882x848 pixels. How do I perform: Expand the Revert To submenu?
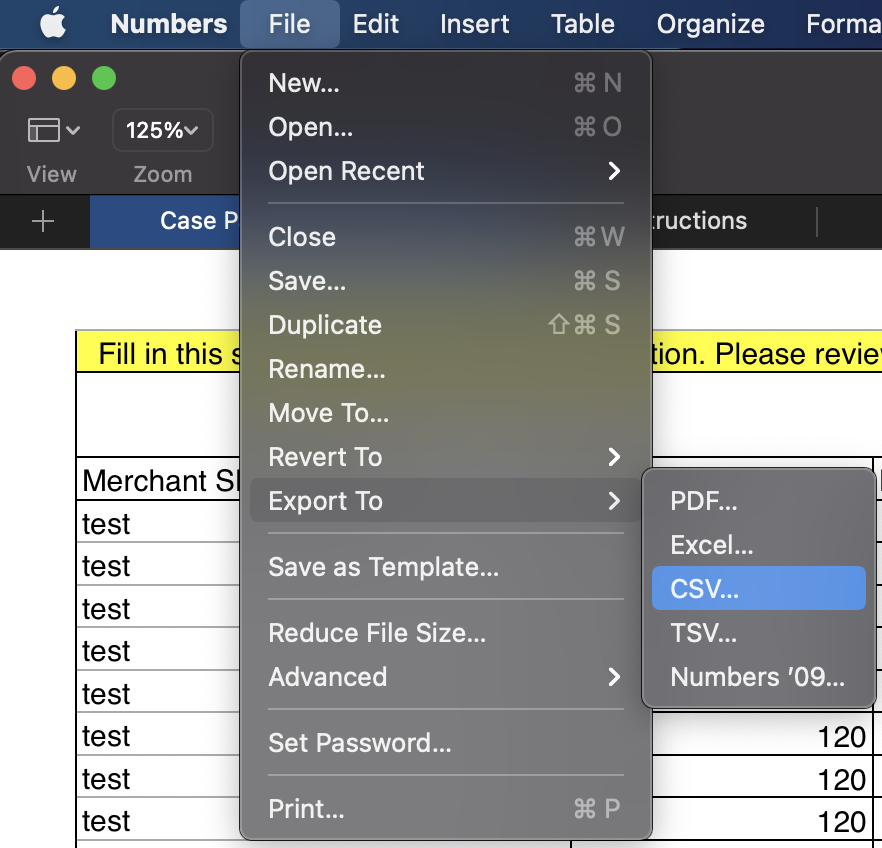point(446,457)
